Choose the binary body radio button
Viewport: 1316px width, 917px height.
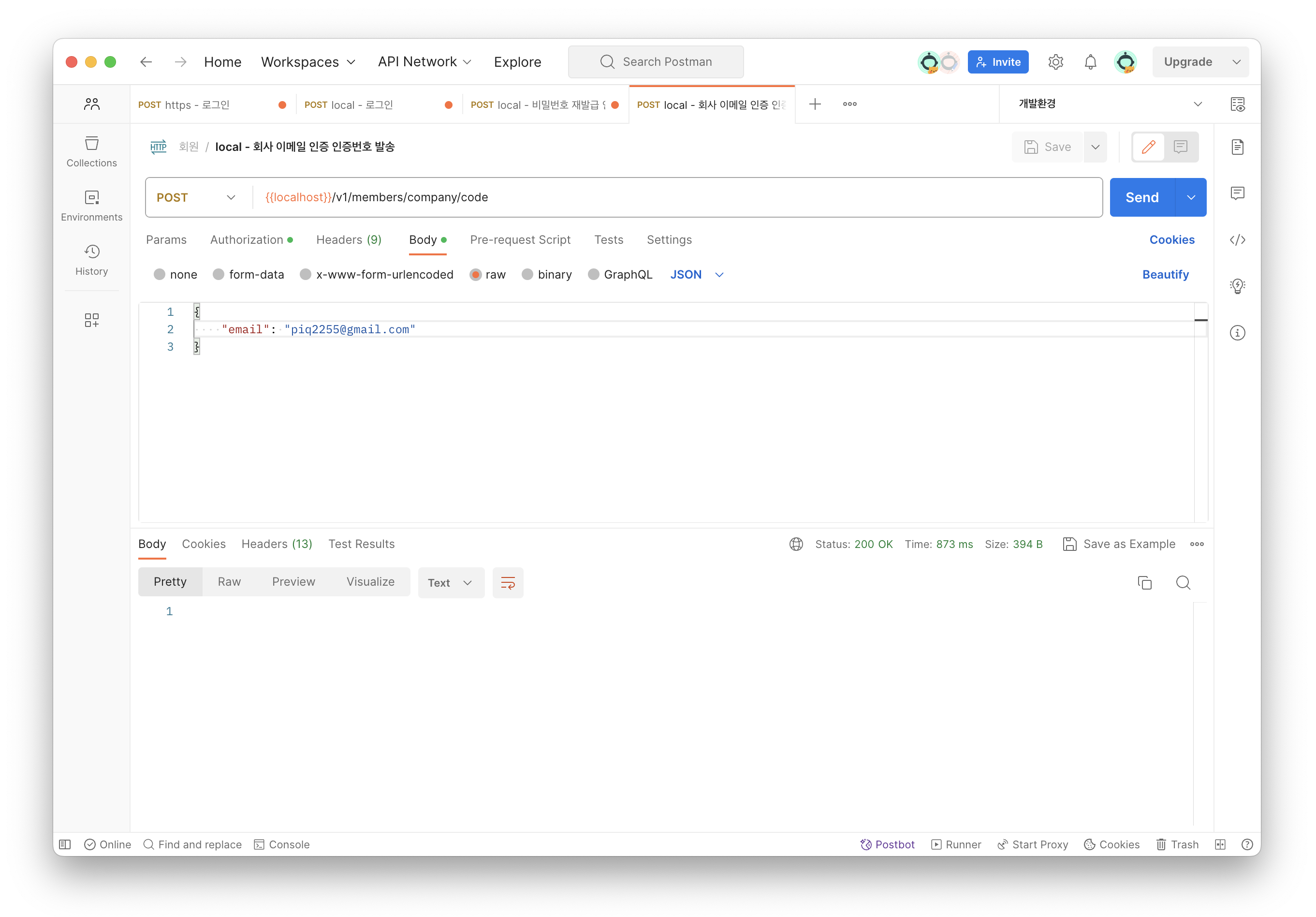point(527,275)
